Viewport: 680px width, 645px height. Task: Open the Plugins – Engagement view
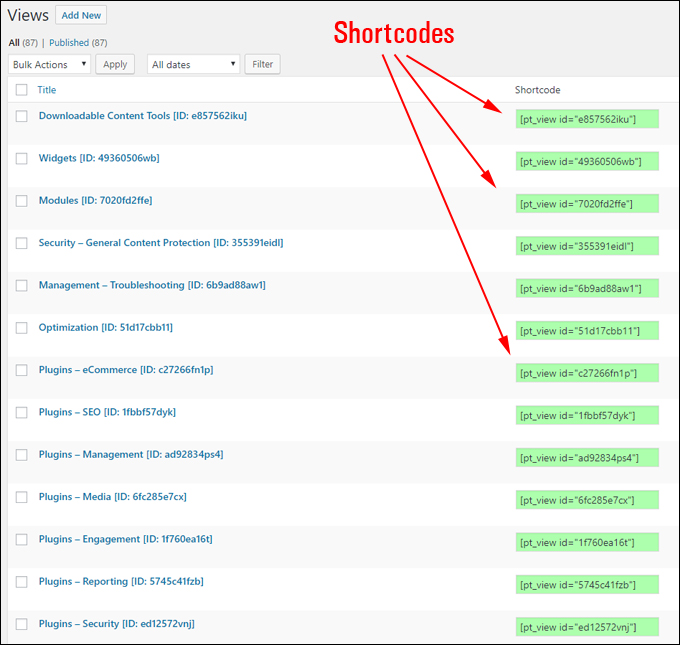[x=125, y=539]
